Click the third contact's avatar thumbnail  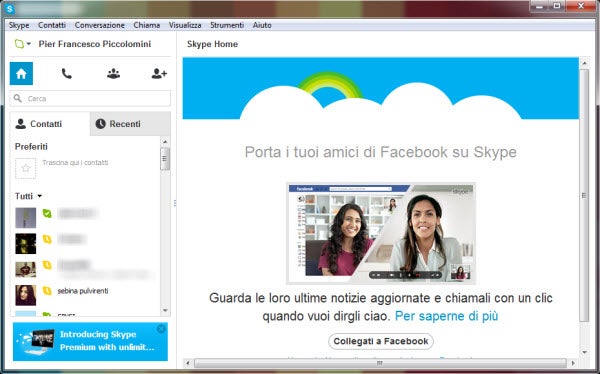click(26, 269)
